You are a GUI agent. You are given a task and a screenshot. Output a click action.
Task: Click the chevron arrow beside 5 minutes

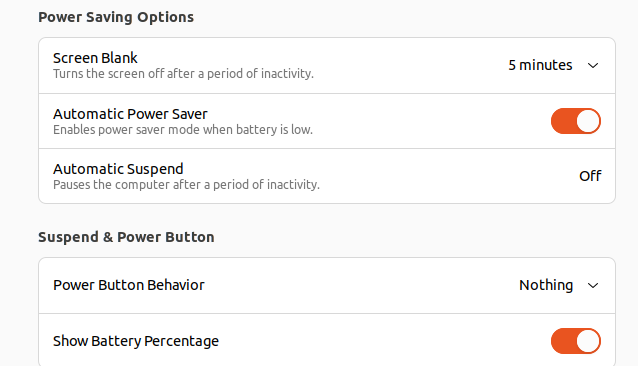(x=593, y=65)
